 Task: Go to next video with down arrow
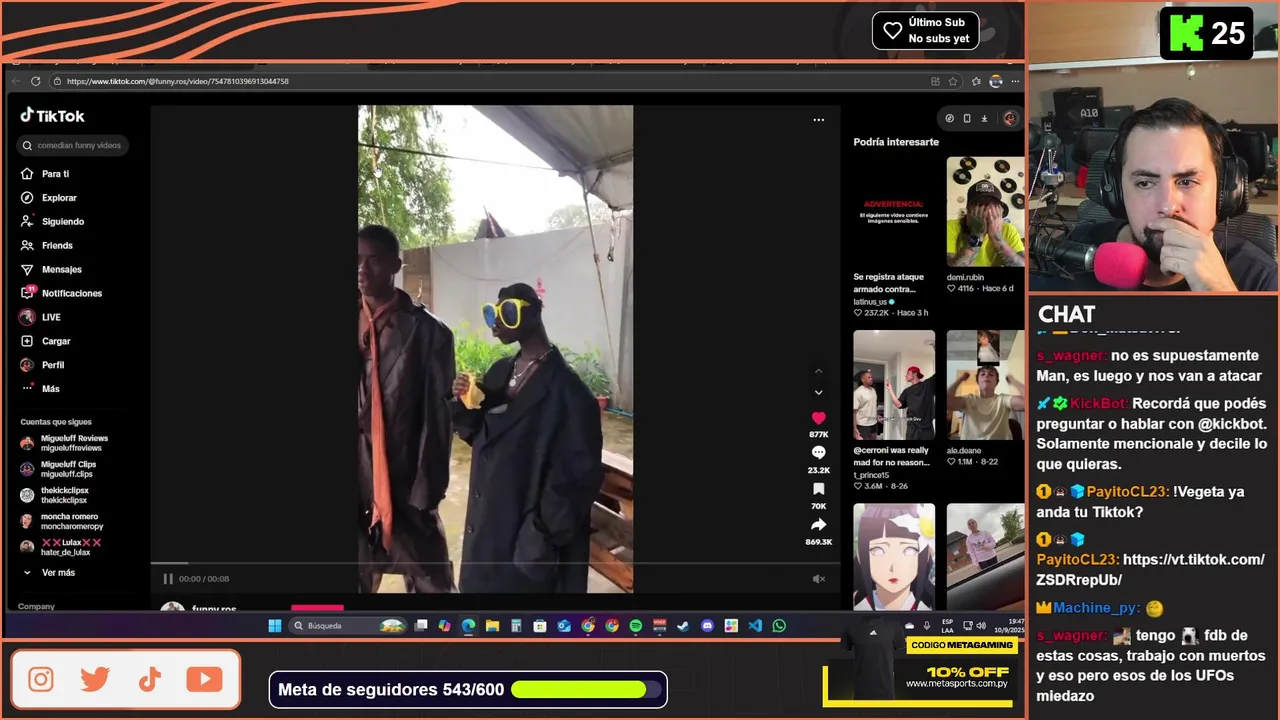tap(818, 393)
